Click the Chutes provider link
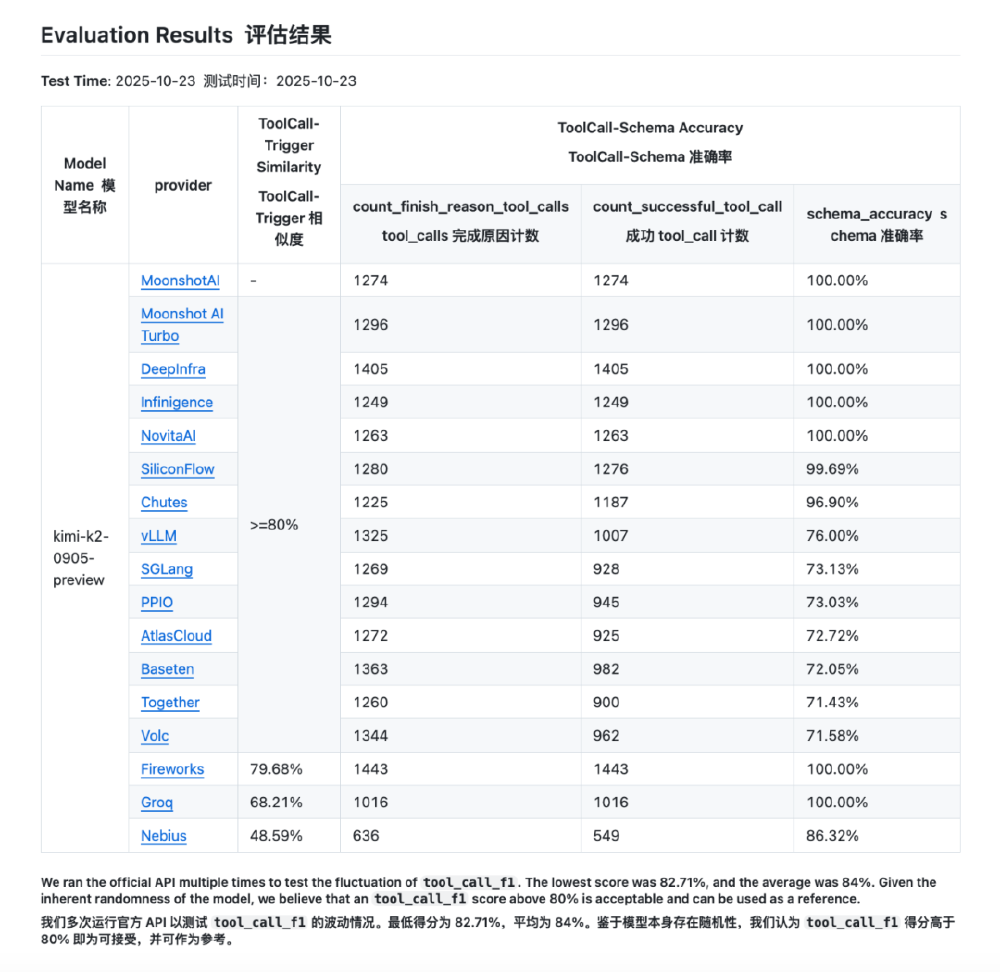Viewport: 1000px width, 972px height. coord(164,503)
